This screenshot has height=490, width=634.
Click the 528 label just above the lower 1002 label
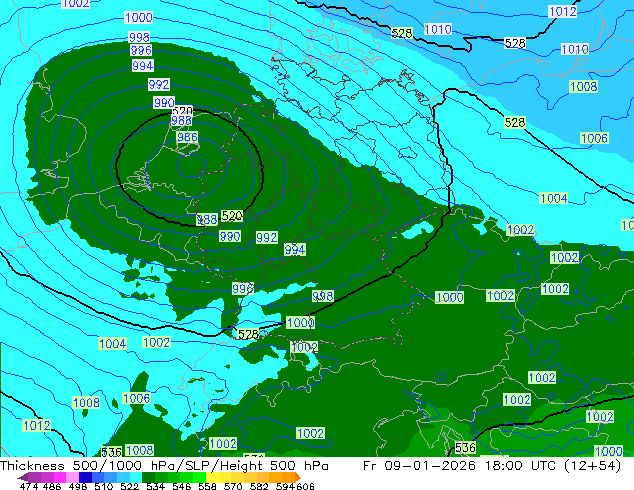pyautogui.click(x=248, y=334)
